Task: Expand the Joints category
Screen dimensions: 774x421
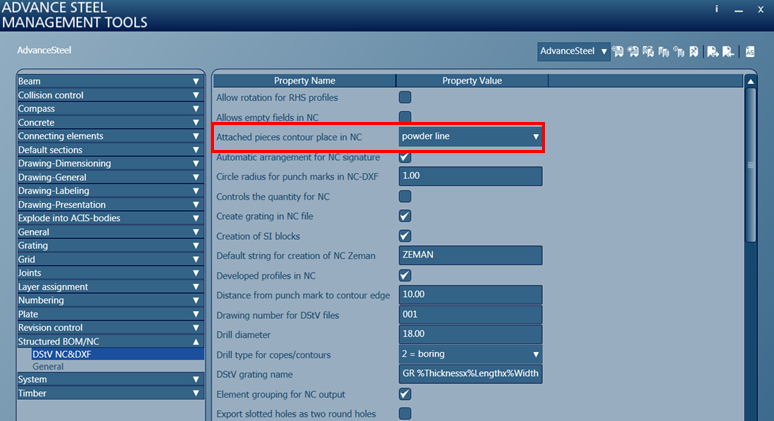Action: coord(111,273)
